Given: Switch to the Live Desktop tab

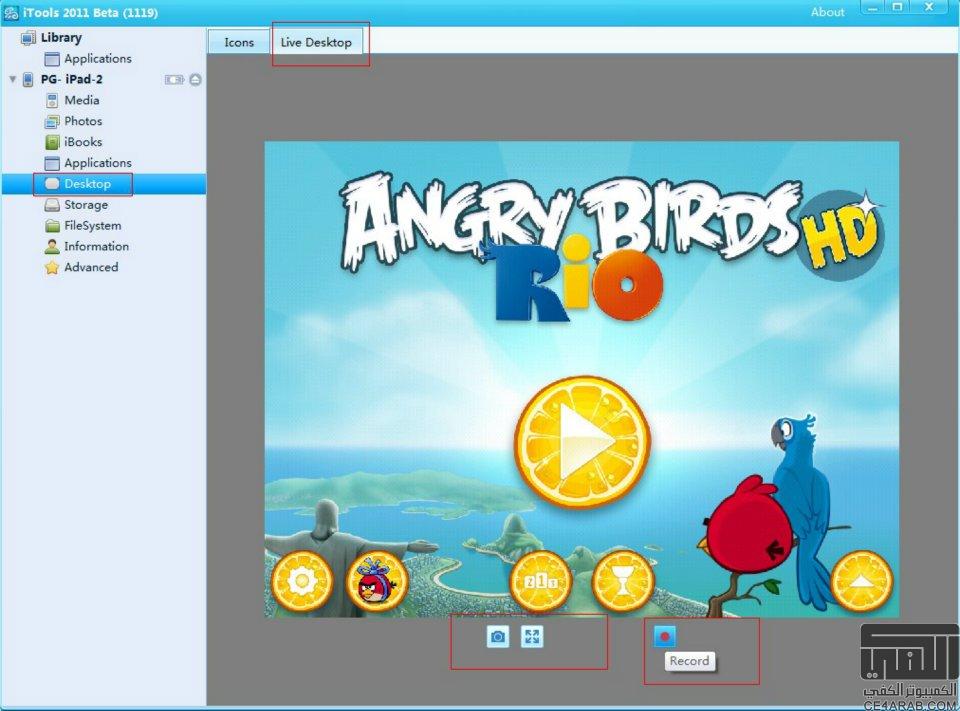Looking at the screenshot, I should pyautogui.click(x=317, y=42).
